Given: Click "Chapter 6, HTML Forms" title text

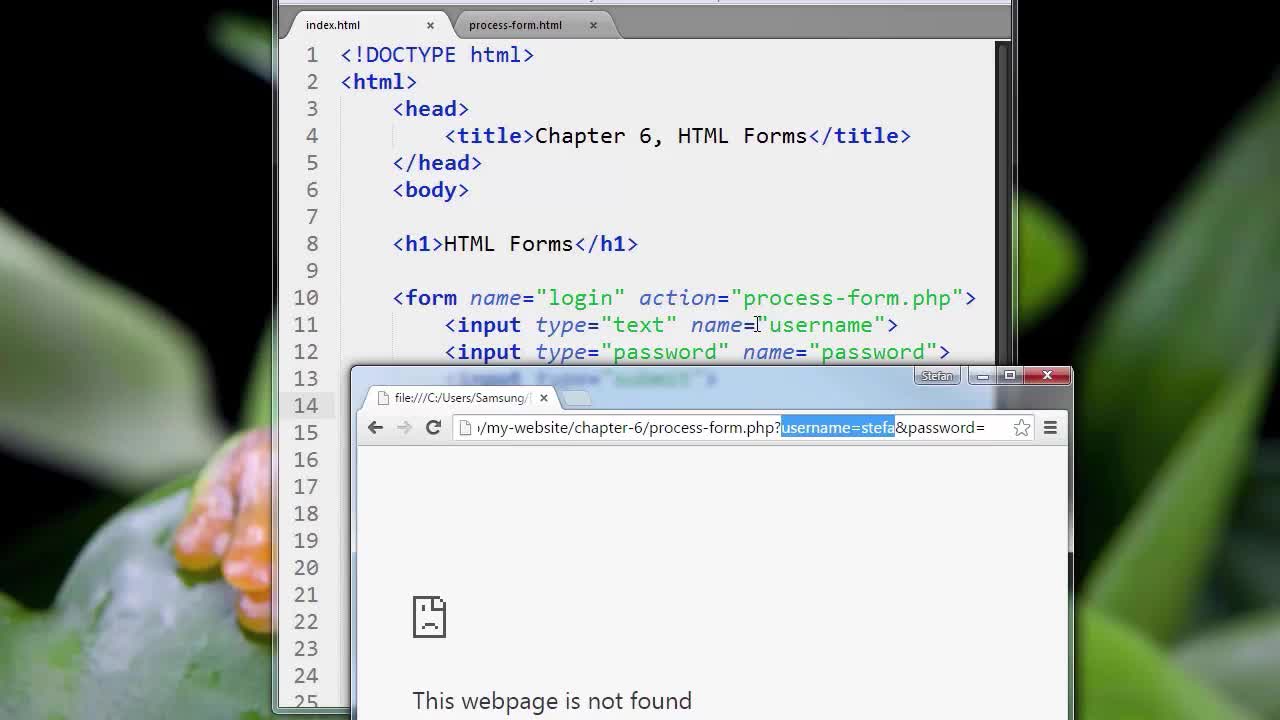Looking at the screenshot, I should pos(671,136).
